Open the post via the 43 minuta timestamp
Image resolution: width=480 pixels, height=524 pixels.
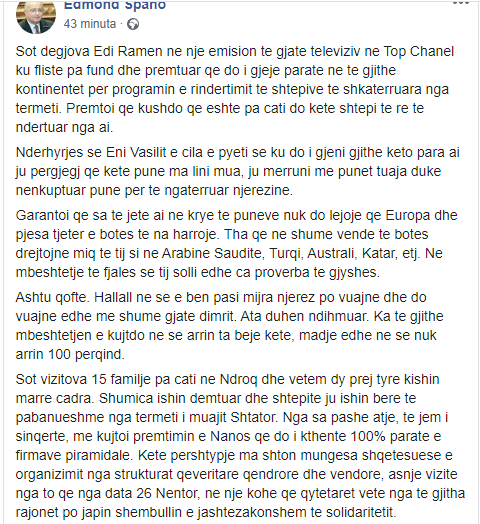pyautogui.click(x=90, y=24)
